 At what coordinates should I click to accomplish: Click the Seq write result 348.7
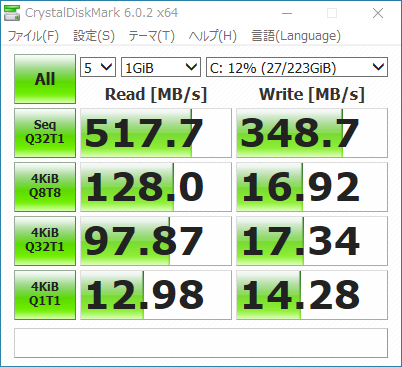pyautogui.click(x=312, y=133)
